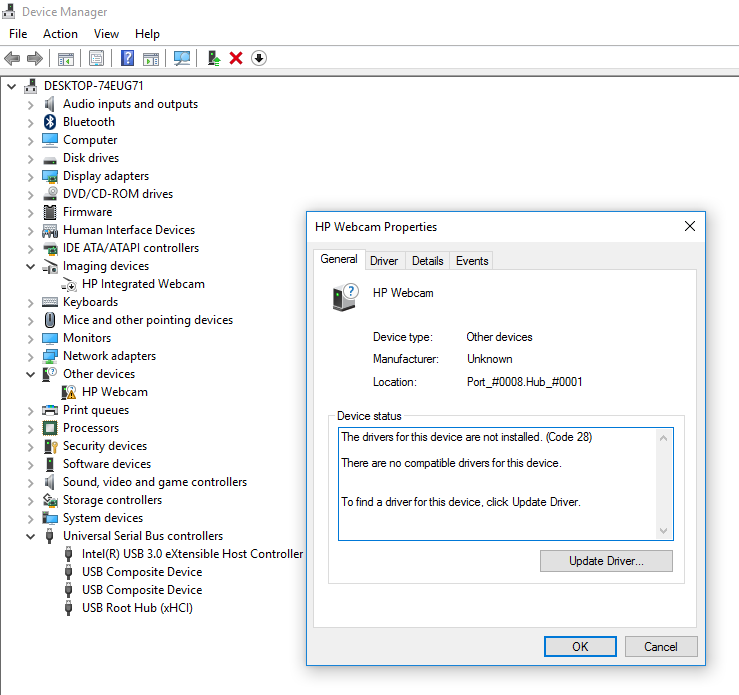The width and height of the screenshot is (739, 695).
Task: Click the Forward arrow toolbar icon
Action: pos(35,58)
